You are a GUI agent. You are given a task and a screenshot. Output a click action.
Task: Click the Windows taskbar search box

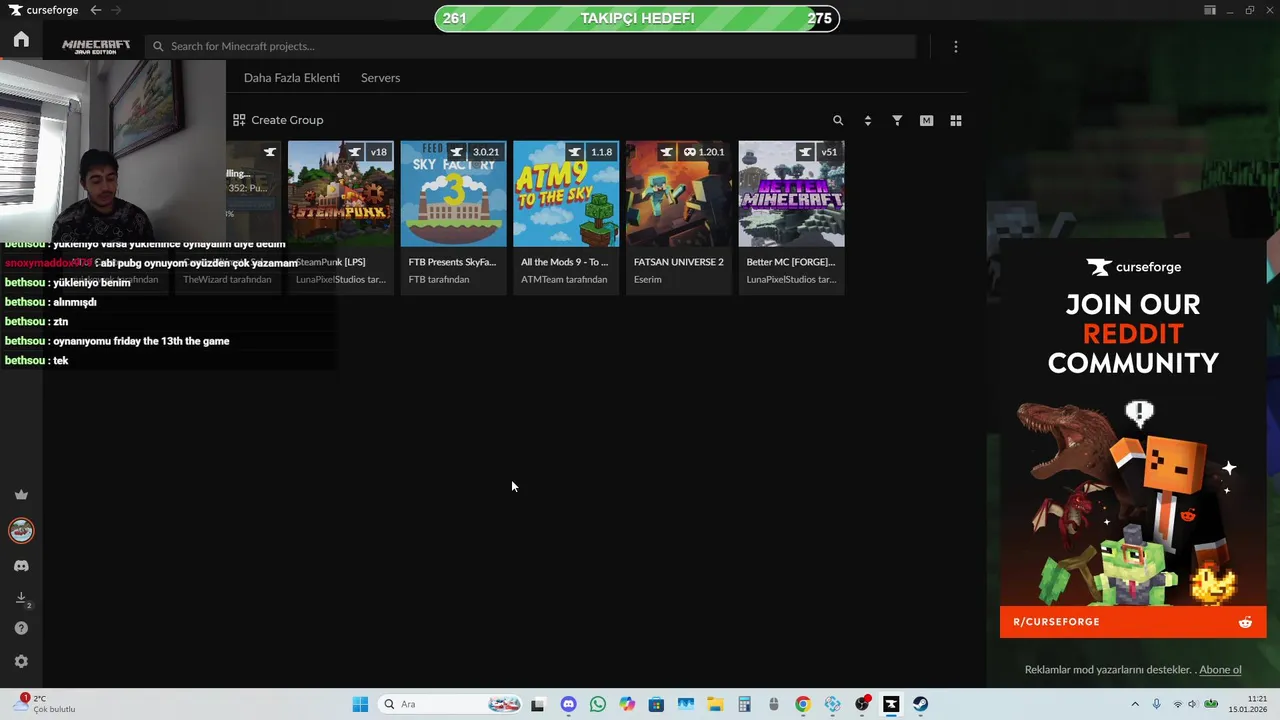[x=450, y=704]
